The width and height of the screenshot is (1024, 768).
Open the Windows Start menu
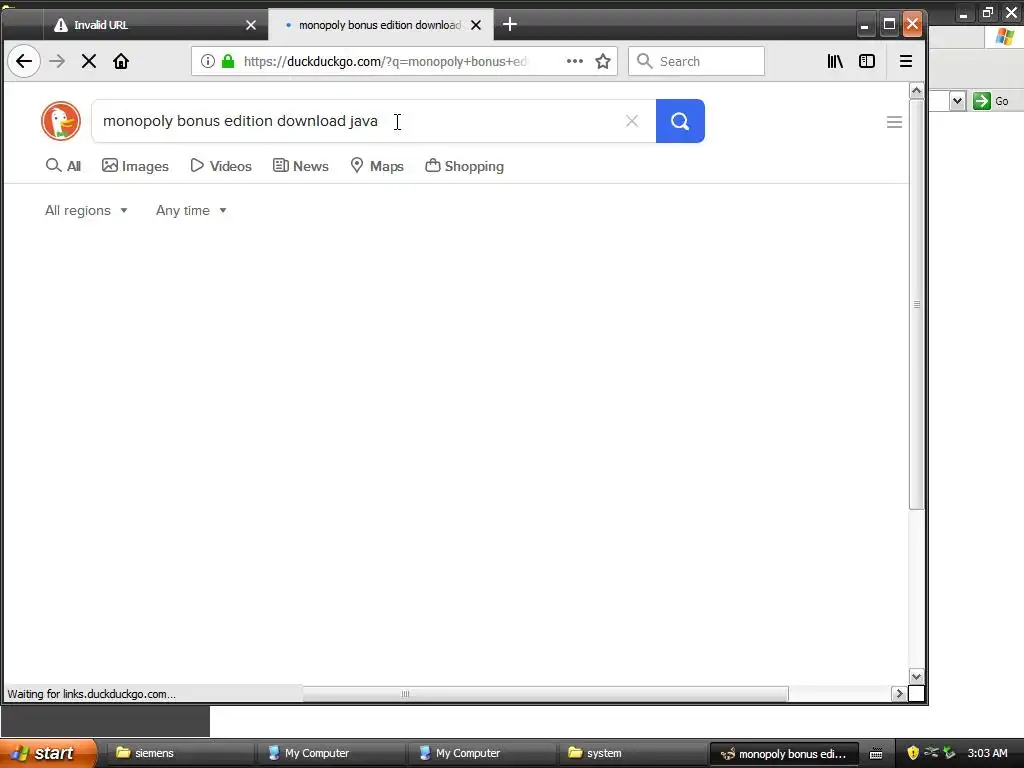click(49, 753)
